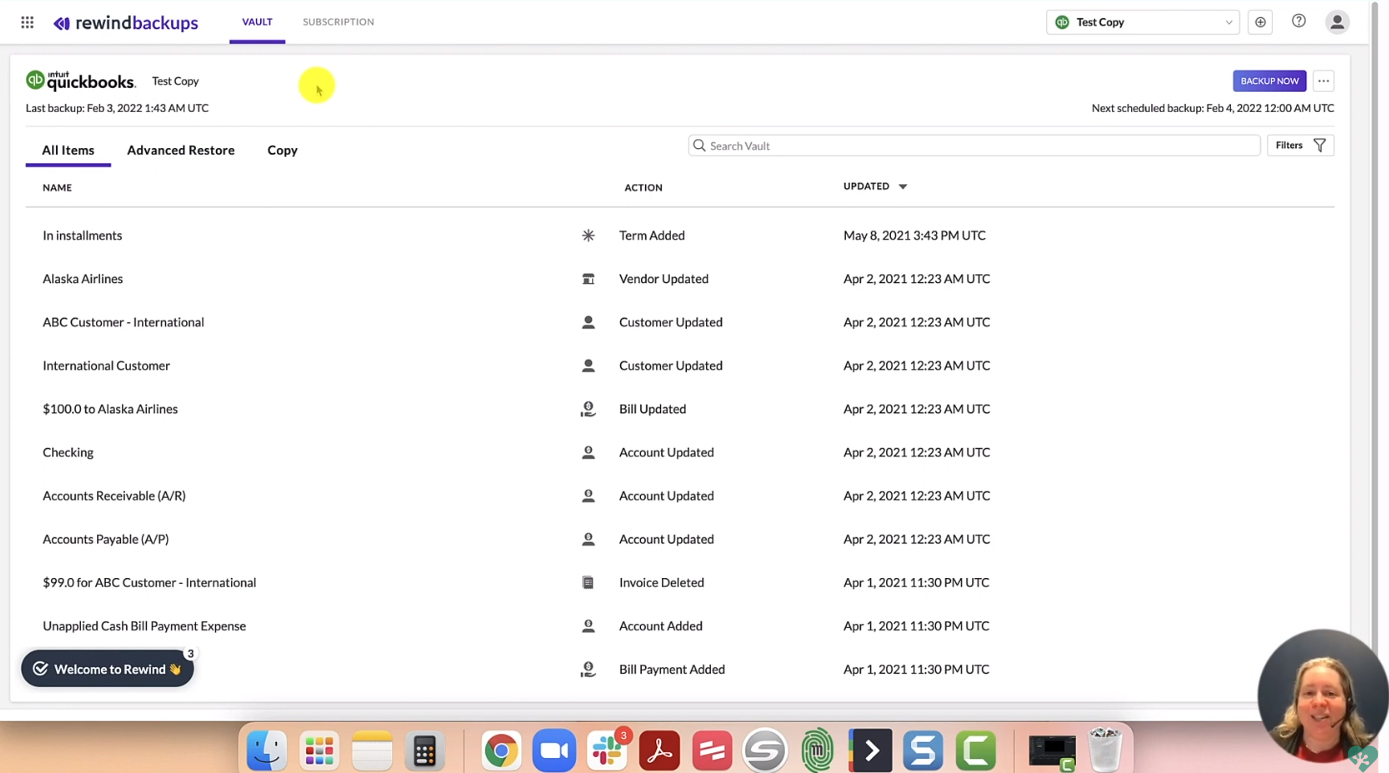1389x773 pixels.
Task: Open the Filters button
Action: coord(1300,146)
